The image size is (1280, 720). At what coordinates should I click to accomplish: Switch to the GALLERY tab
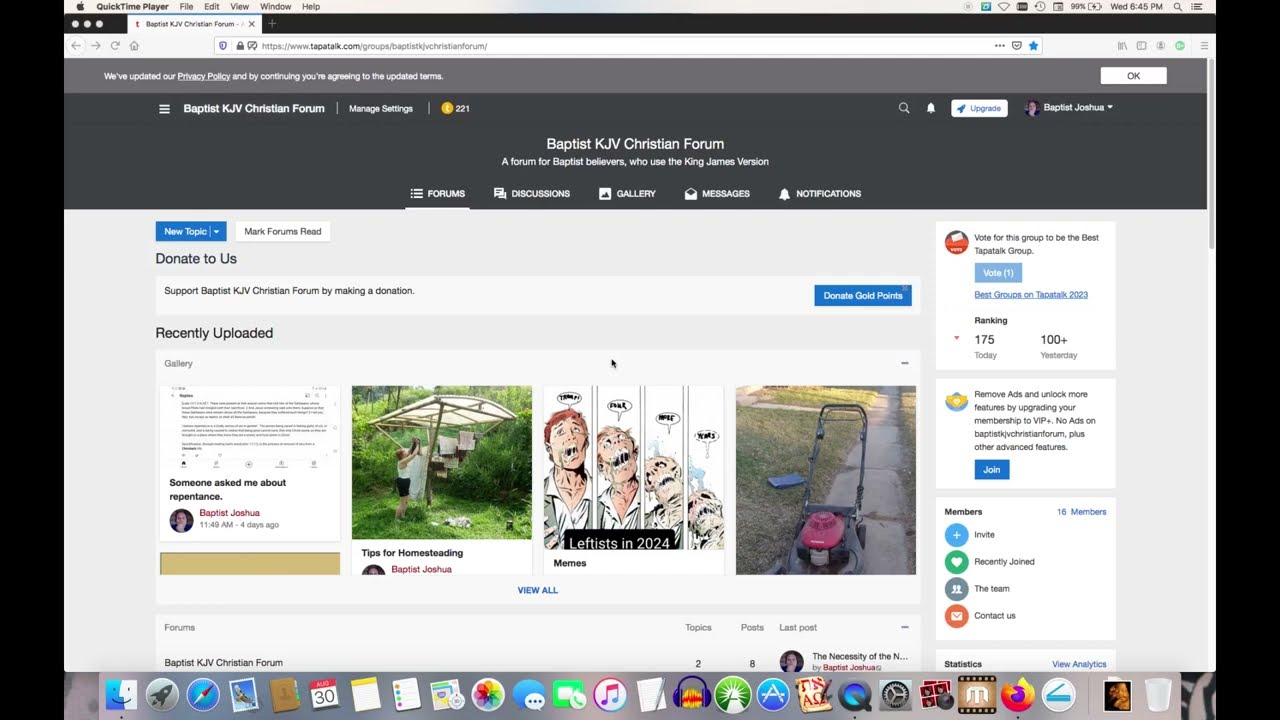click(627, 194)
